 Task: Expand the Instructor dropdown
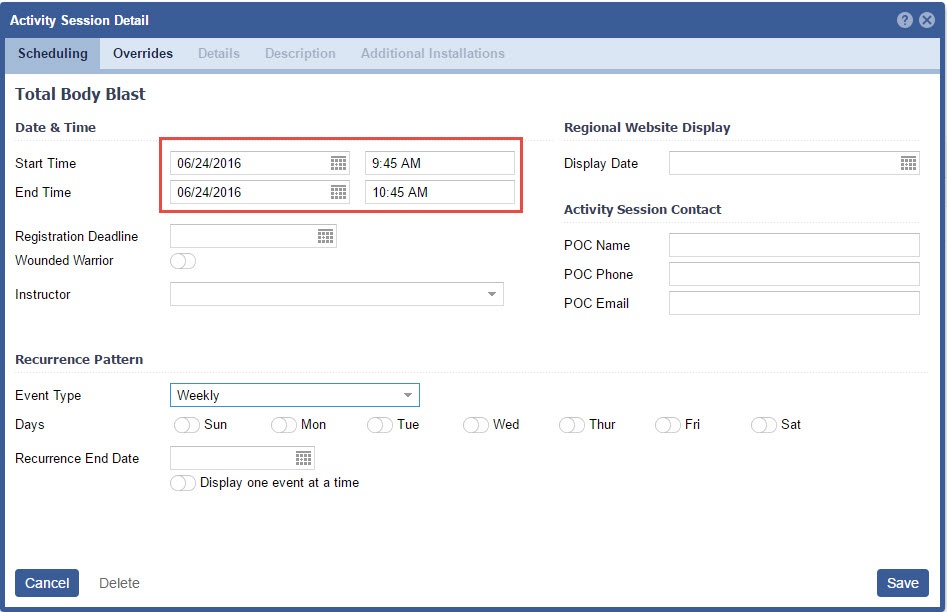(491, 294)
